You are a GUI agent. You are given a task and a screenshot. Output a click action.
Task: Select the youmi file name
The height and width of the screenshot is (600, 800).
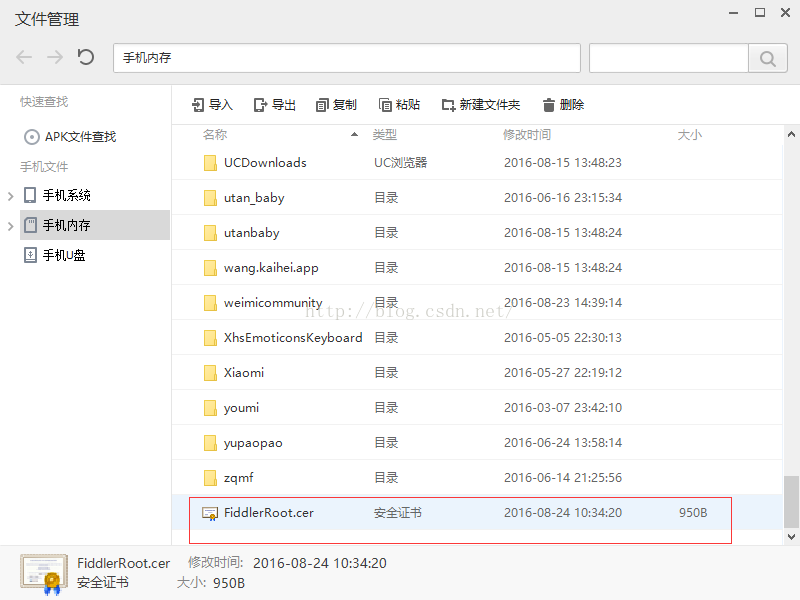(241, 408)
